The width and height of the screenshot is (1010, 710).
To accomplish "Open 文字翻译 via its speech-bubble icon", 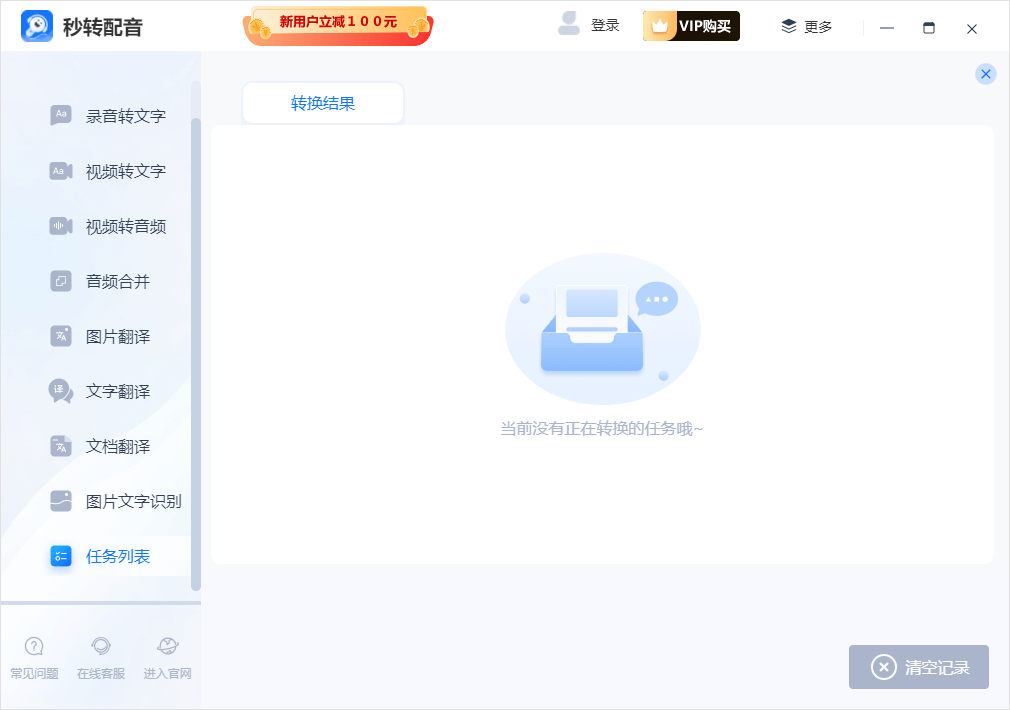I will (61, 391).
